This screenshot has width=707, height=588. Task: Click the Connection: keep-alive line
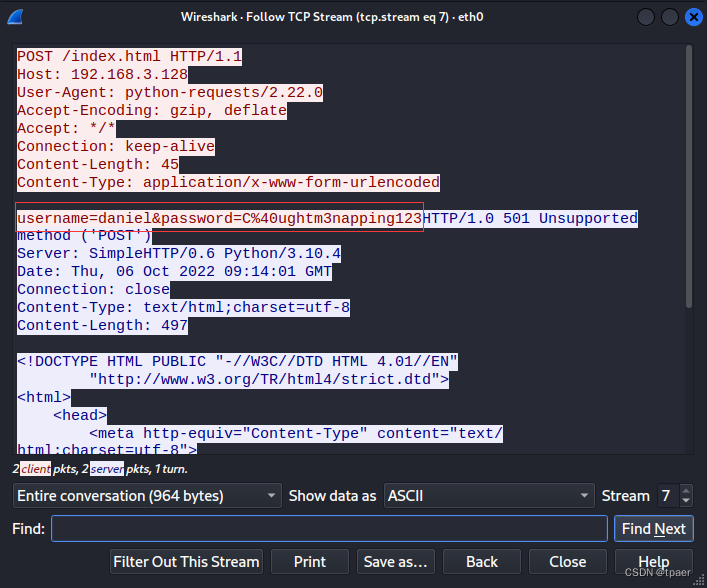pyautogui.click(x=116, y=147)
